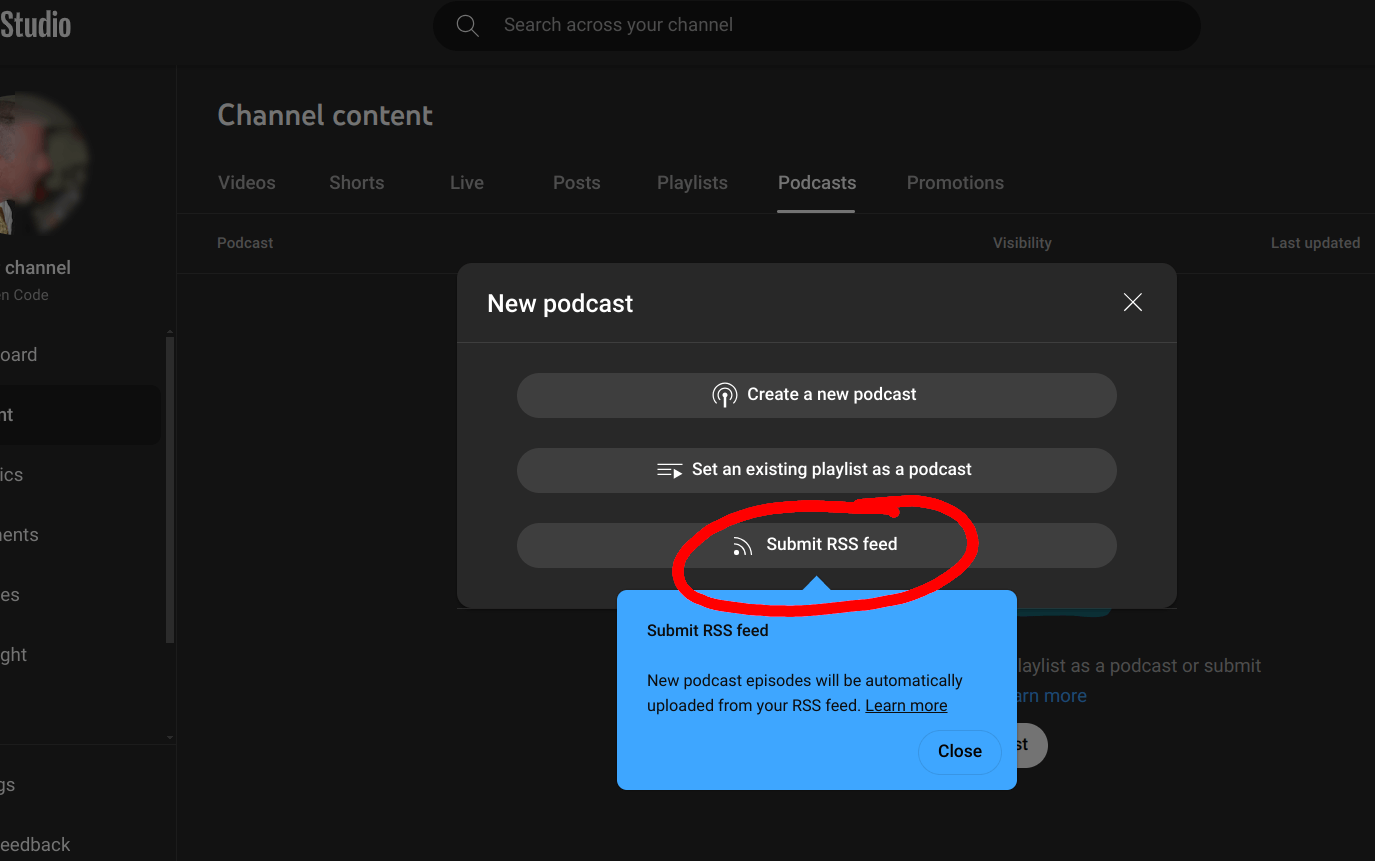
Task: Click the Submit RSS feed button
Action: (x=816, y=545)
